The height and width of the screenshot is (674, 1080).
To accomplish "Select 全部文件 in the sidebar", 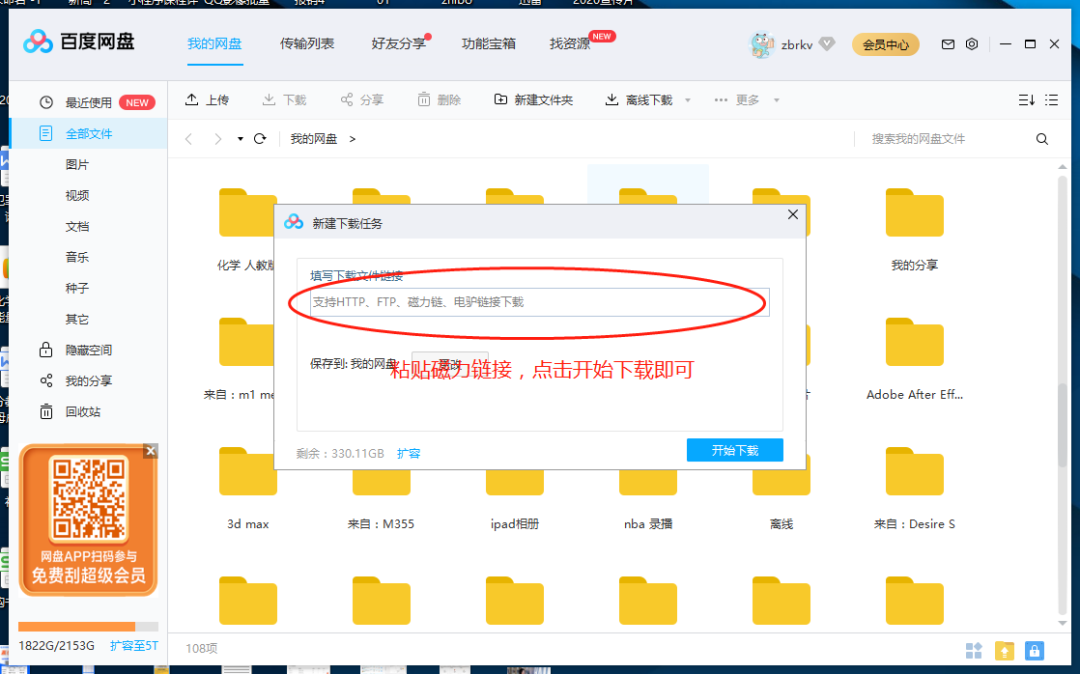I will coord(88,134).
